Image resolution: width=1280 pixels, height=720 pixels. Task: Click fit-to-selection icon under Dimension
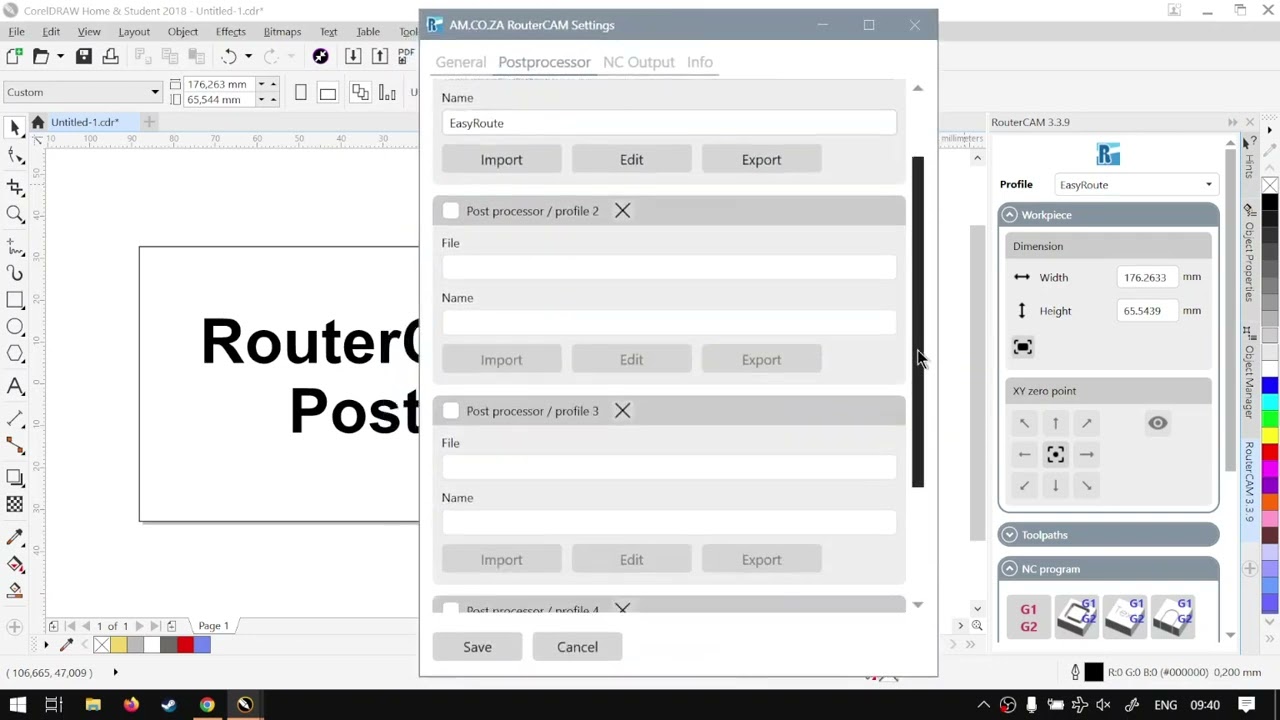pos(1022,347)
